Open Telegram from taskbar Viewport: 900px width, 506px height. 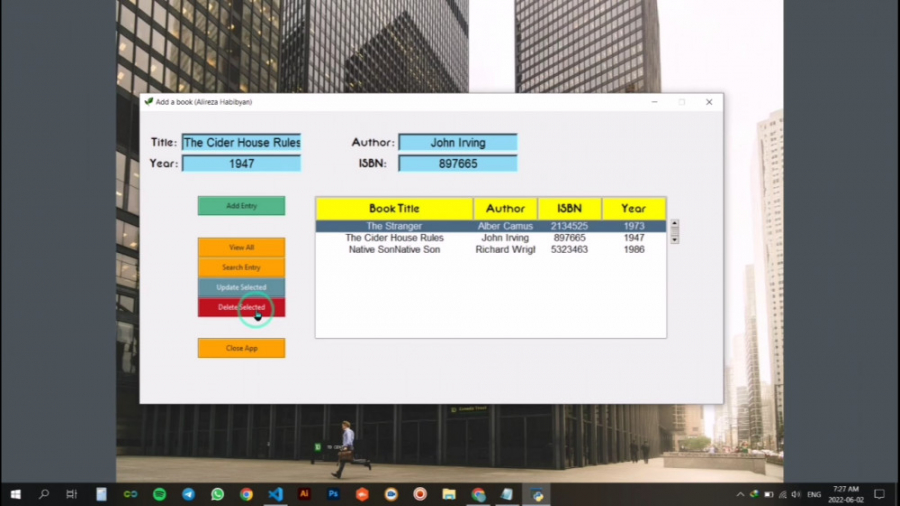pos(188,494)
